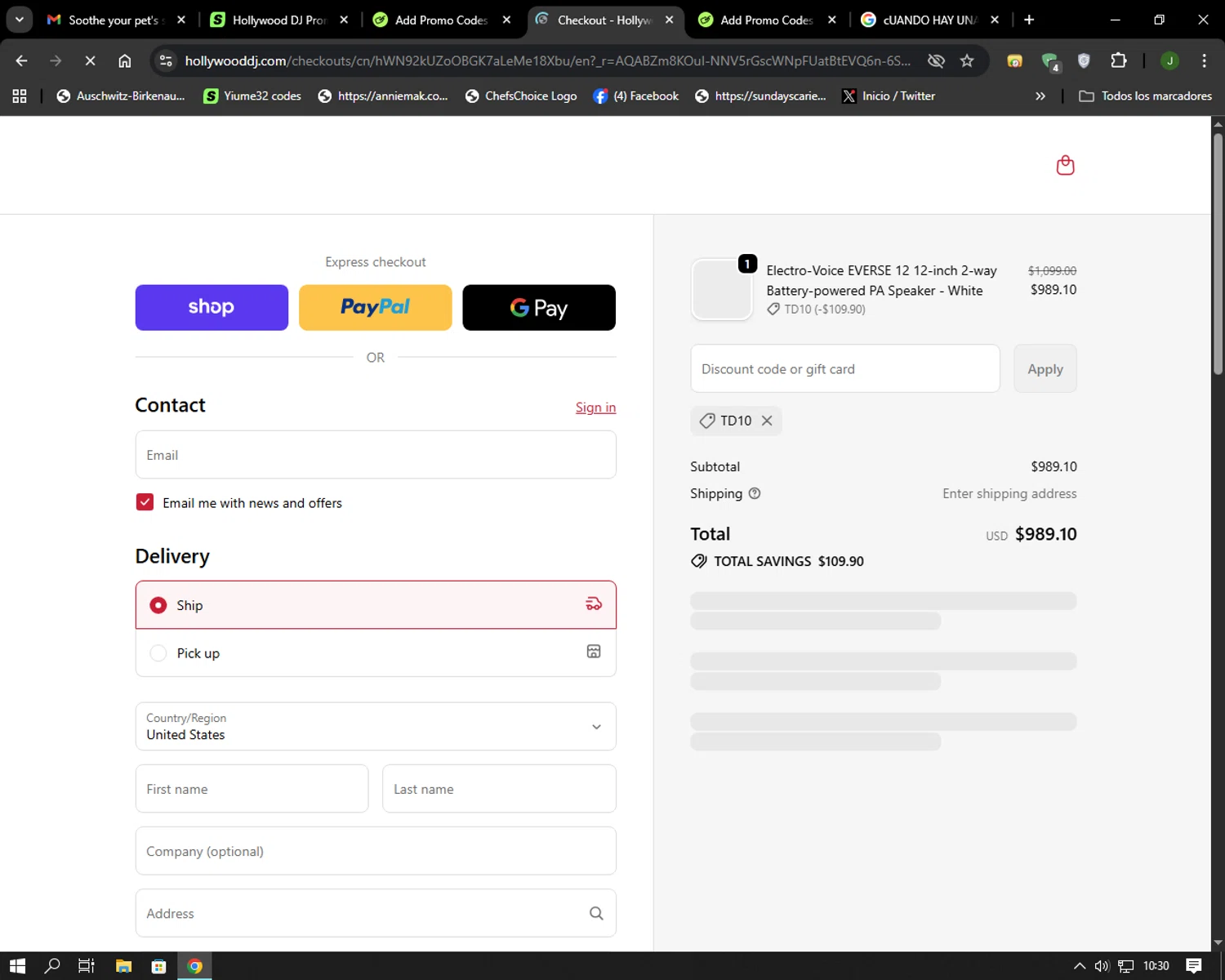Open the Chrome three-dot menu
Screen dimensions: 1225x980
coord(1204,60)
